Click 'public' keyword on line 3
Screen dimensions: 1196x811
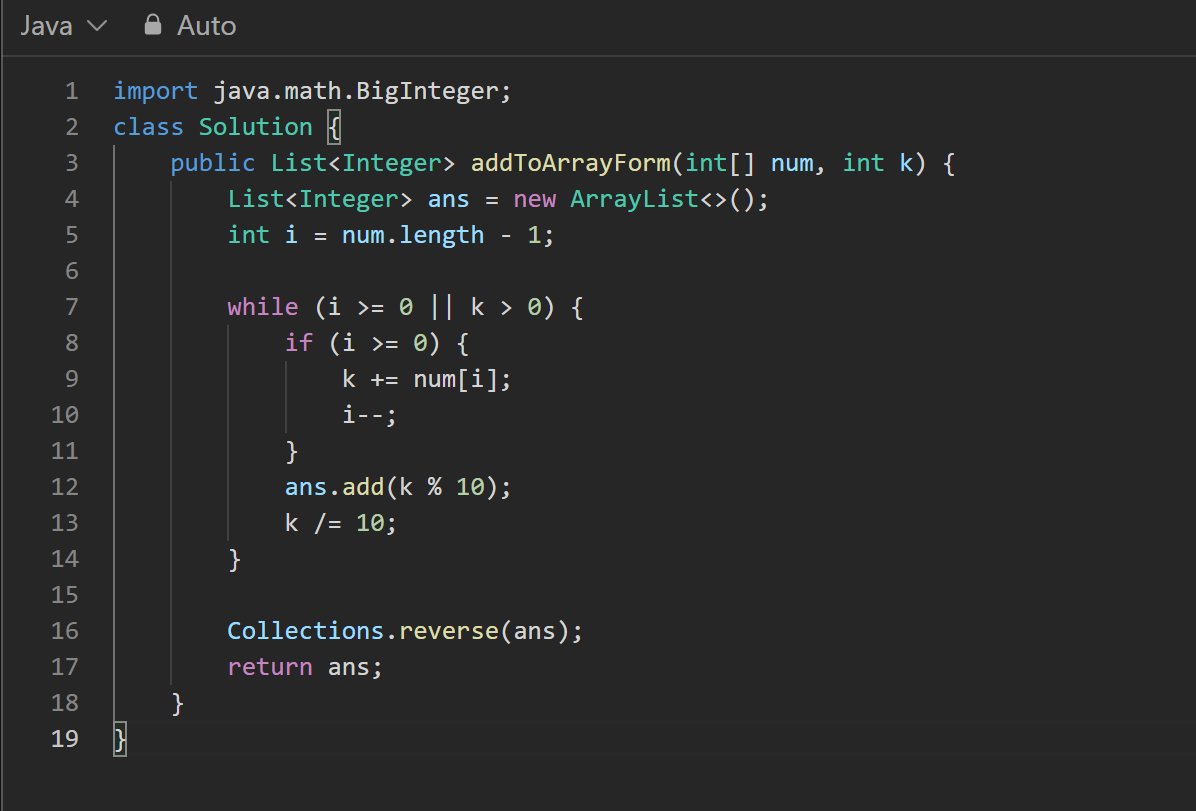tap(213, 163)
